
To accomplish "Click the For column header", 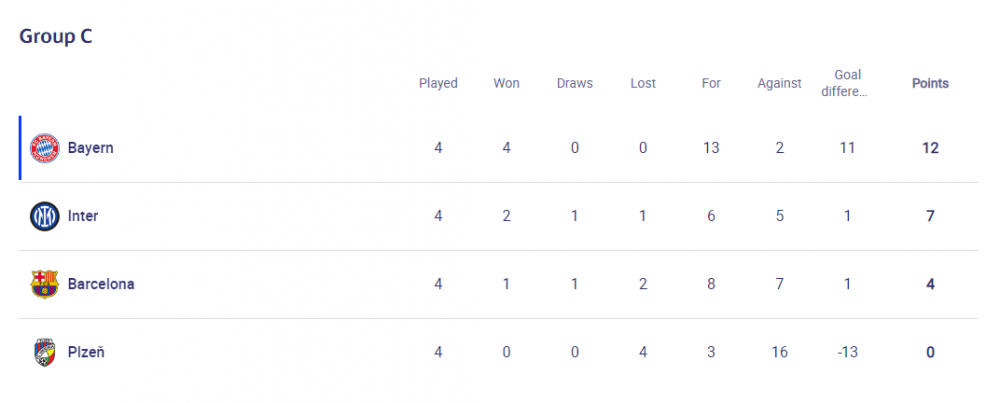I will (711, 84).
